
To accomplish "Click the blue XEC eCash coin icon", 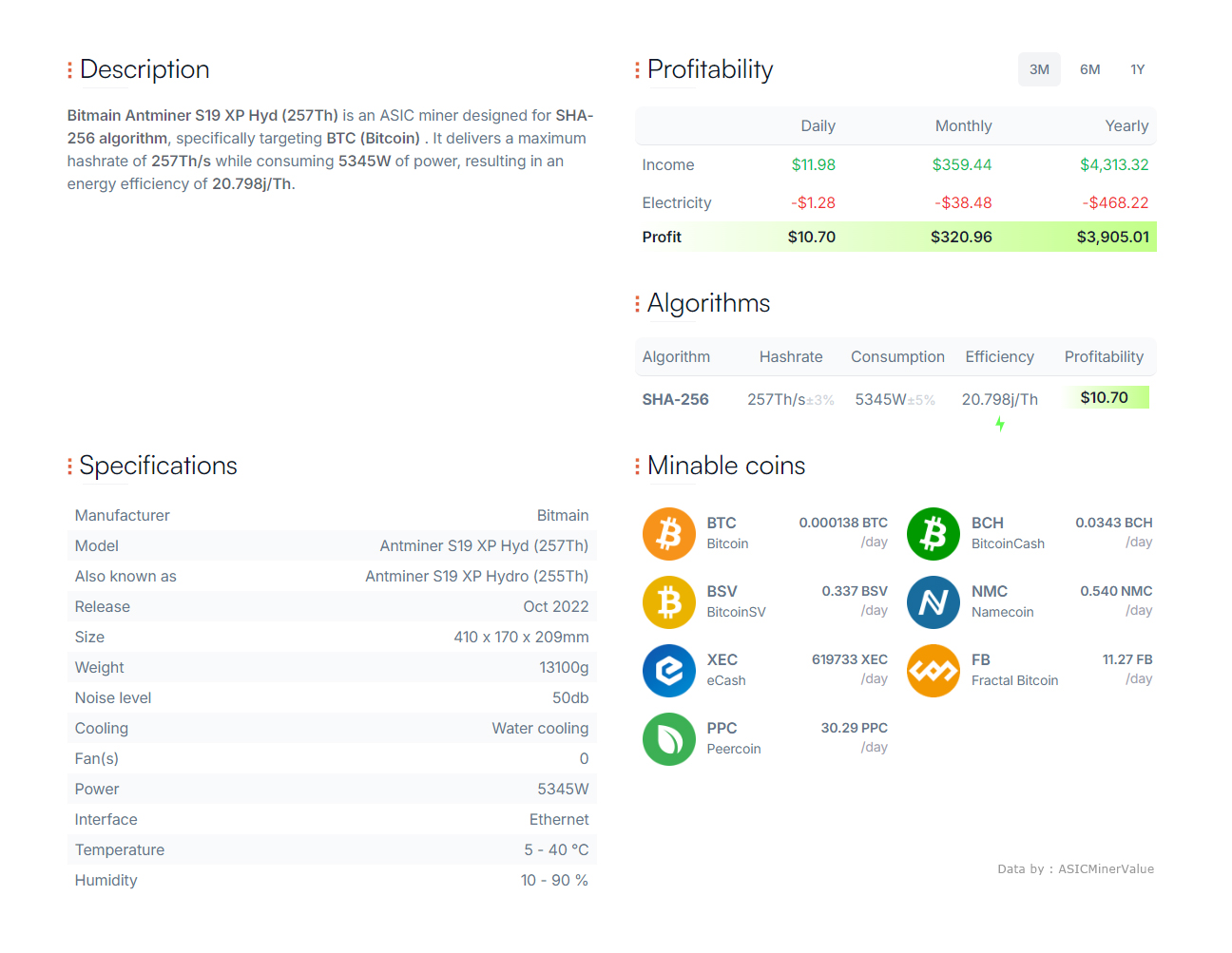I will click(669, 671).
